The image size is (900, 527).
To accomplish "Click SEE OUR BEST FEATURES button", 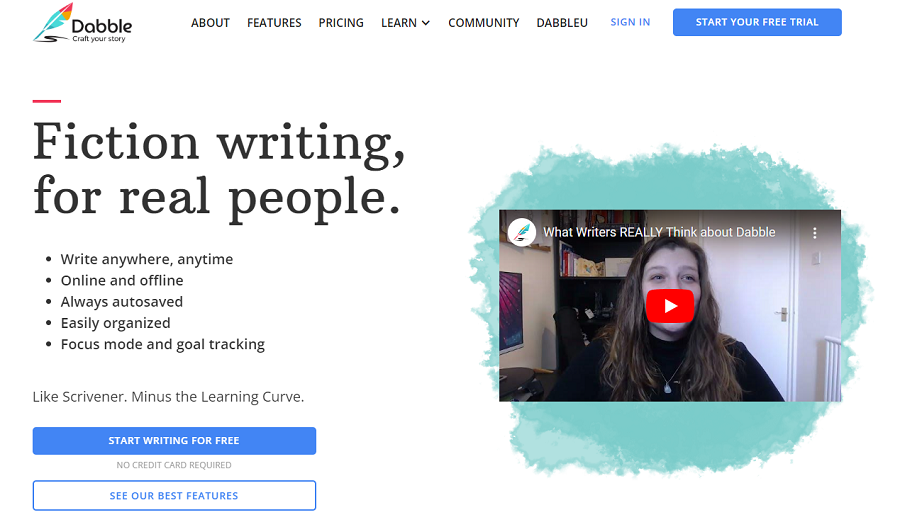I will pos(174,495).
